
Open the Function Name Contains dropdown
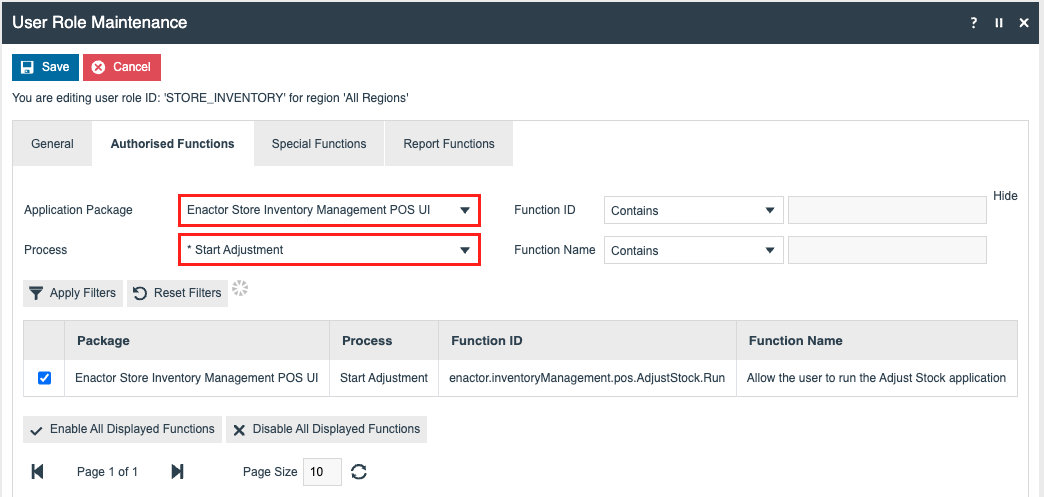coord(693,251)
